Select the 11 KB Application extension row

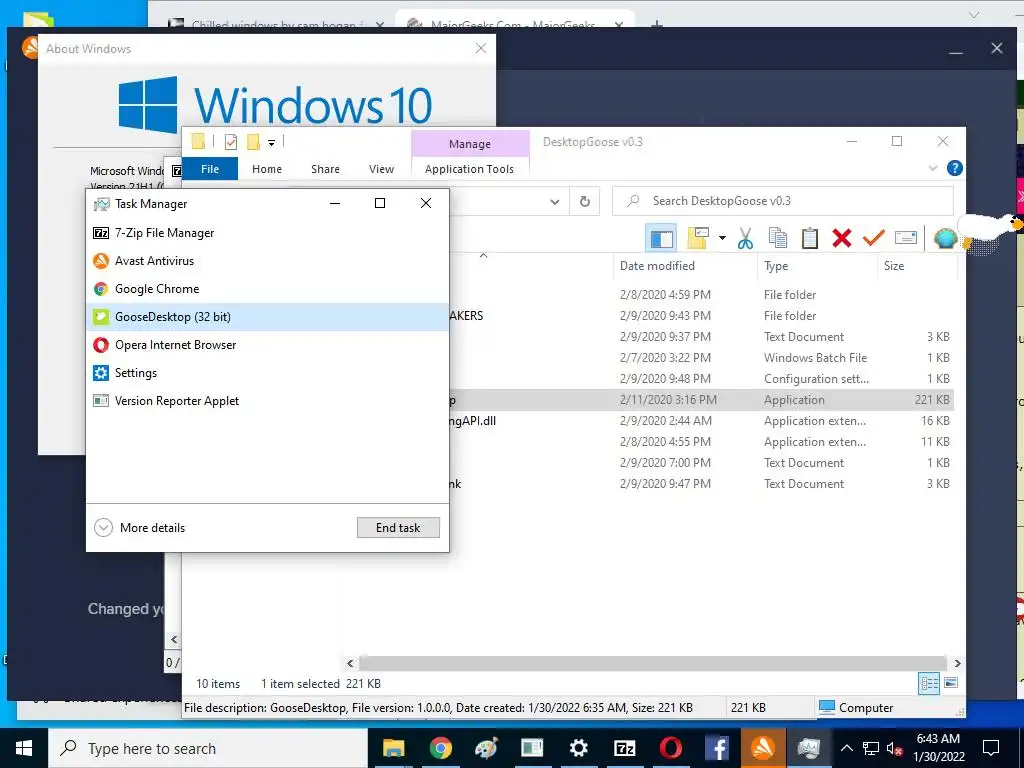click(700, 442)
